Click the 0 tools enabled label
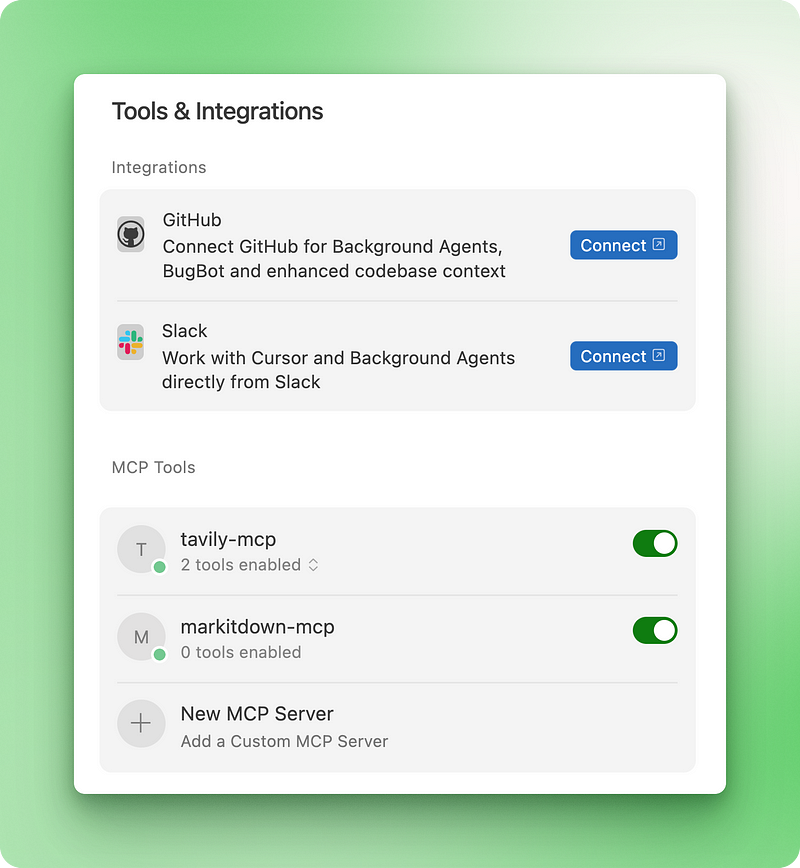 coord(241,653)
